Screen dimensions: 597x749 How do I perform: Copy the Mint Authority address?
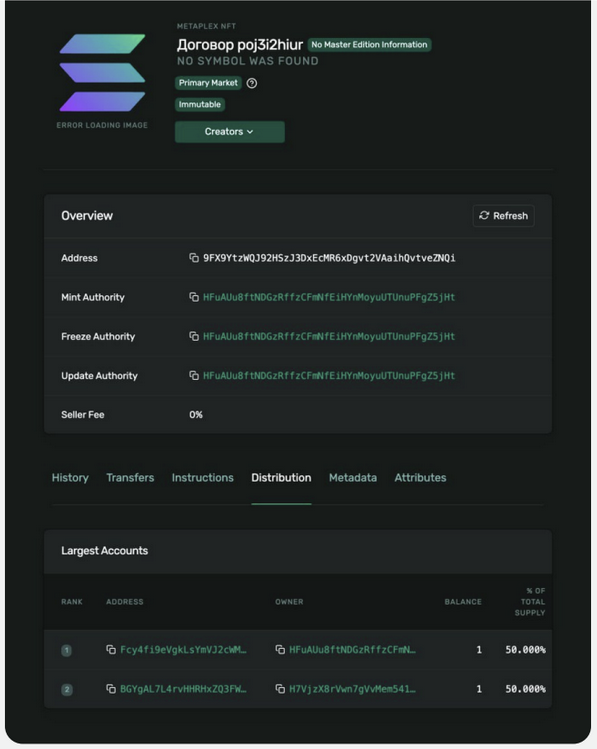point(193,297)
